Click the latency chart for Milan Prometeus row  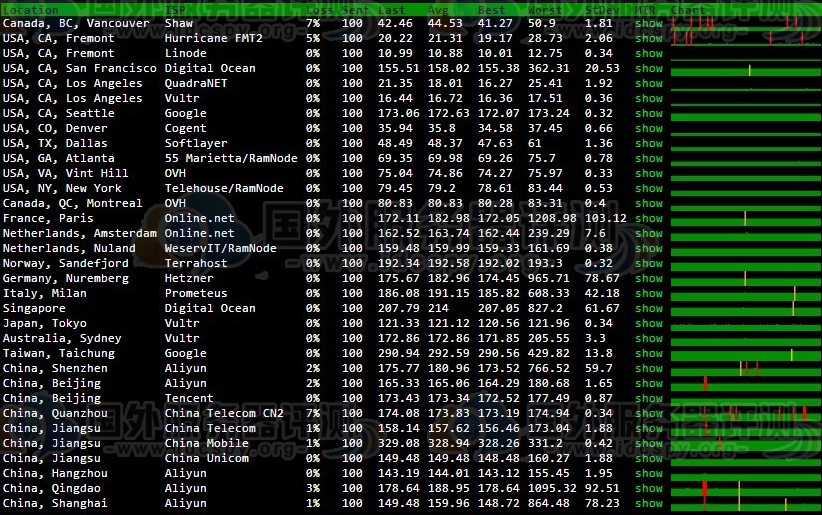[x=746, y=296]
